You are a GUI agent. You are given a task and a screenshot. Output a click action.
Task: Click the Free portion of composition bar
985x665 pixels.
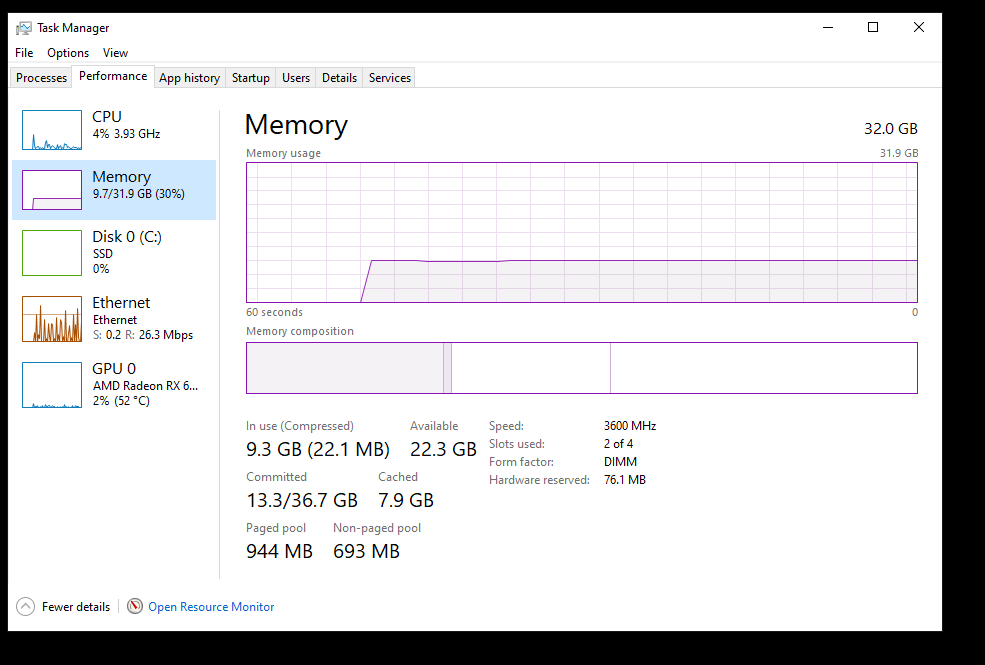[x=764, y=368]
